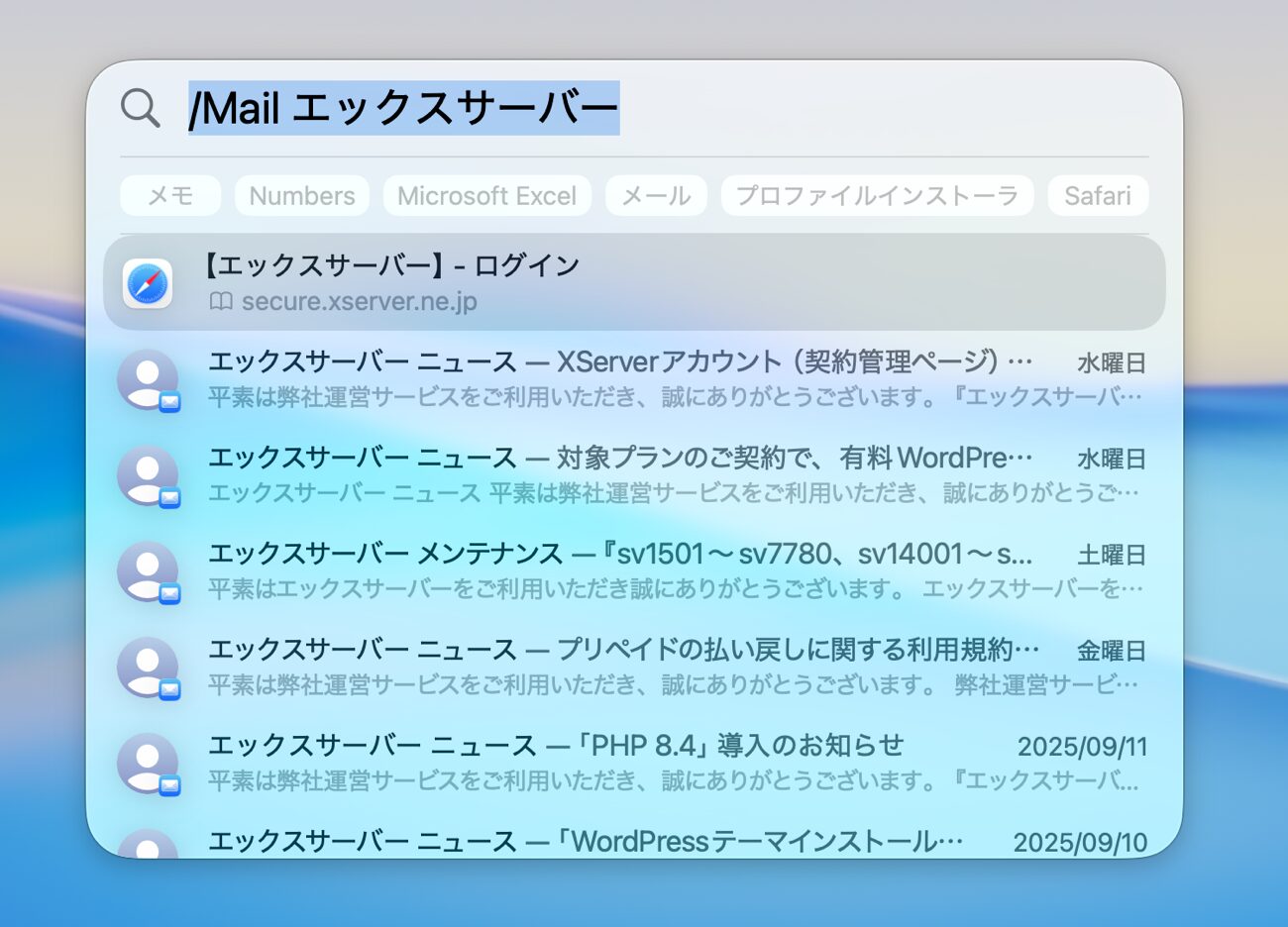Filter results by Microsoft Excel
1288x927 pixels.
(x=486, y=196)
